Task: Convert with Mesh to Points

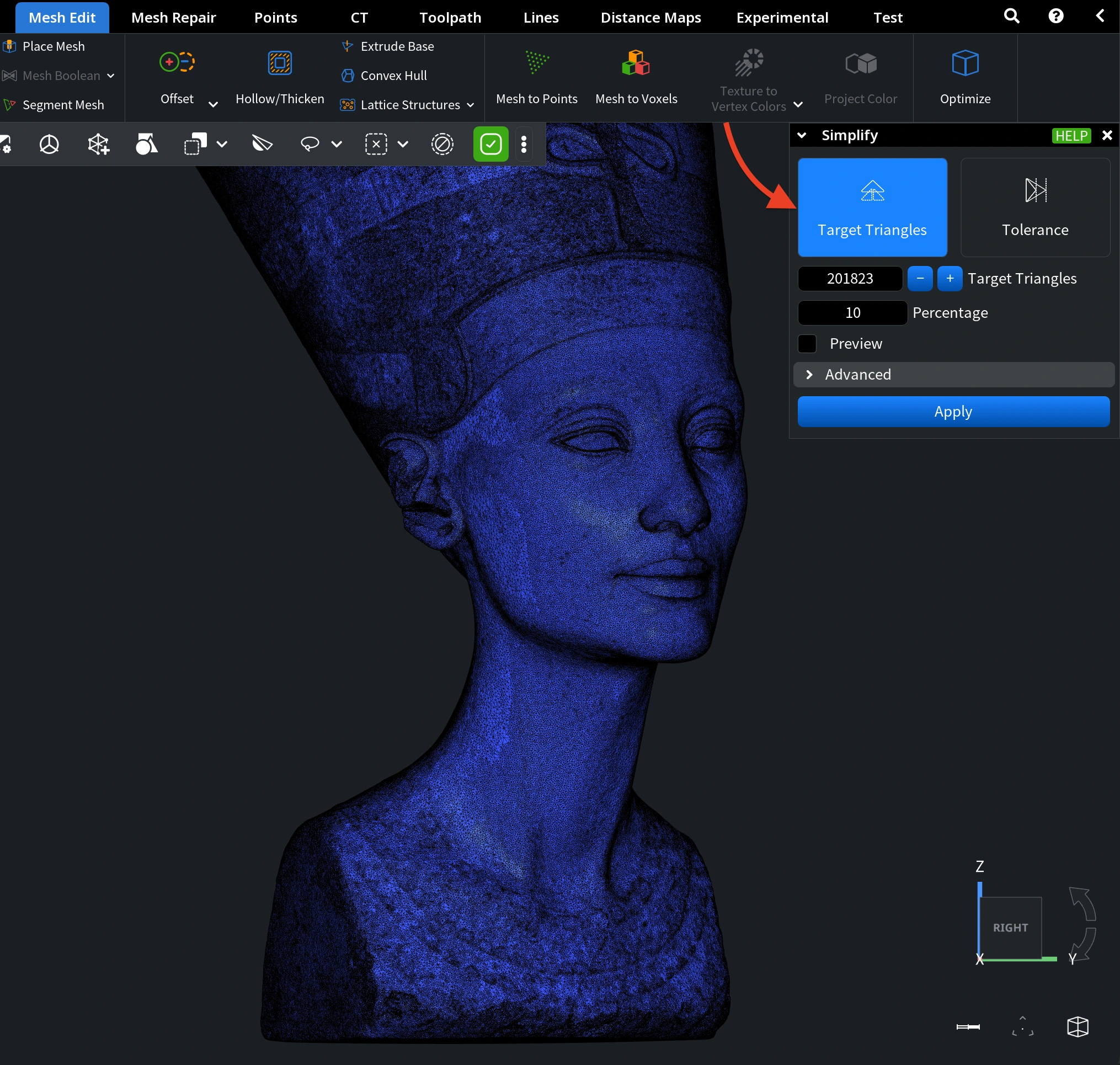Action: coord(536,78)
